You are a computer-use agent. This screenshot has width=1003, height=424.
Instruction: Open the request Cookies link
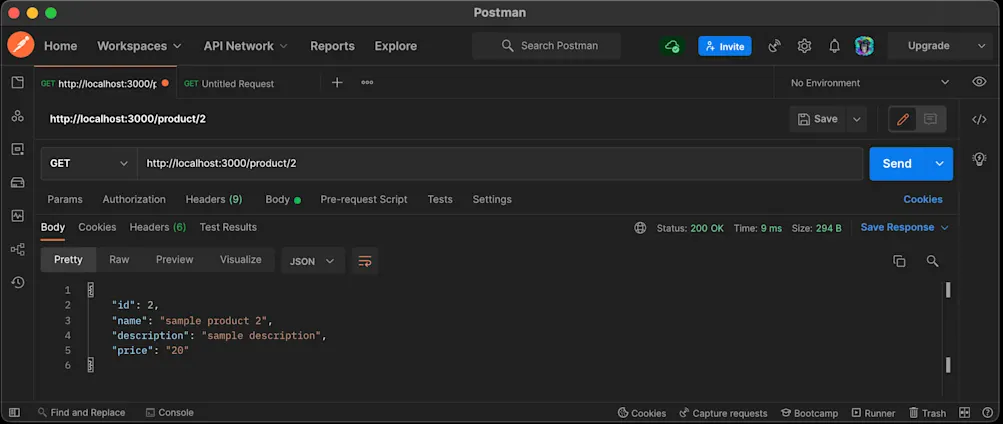tap(922, 200)
